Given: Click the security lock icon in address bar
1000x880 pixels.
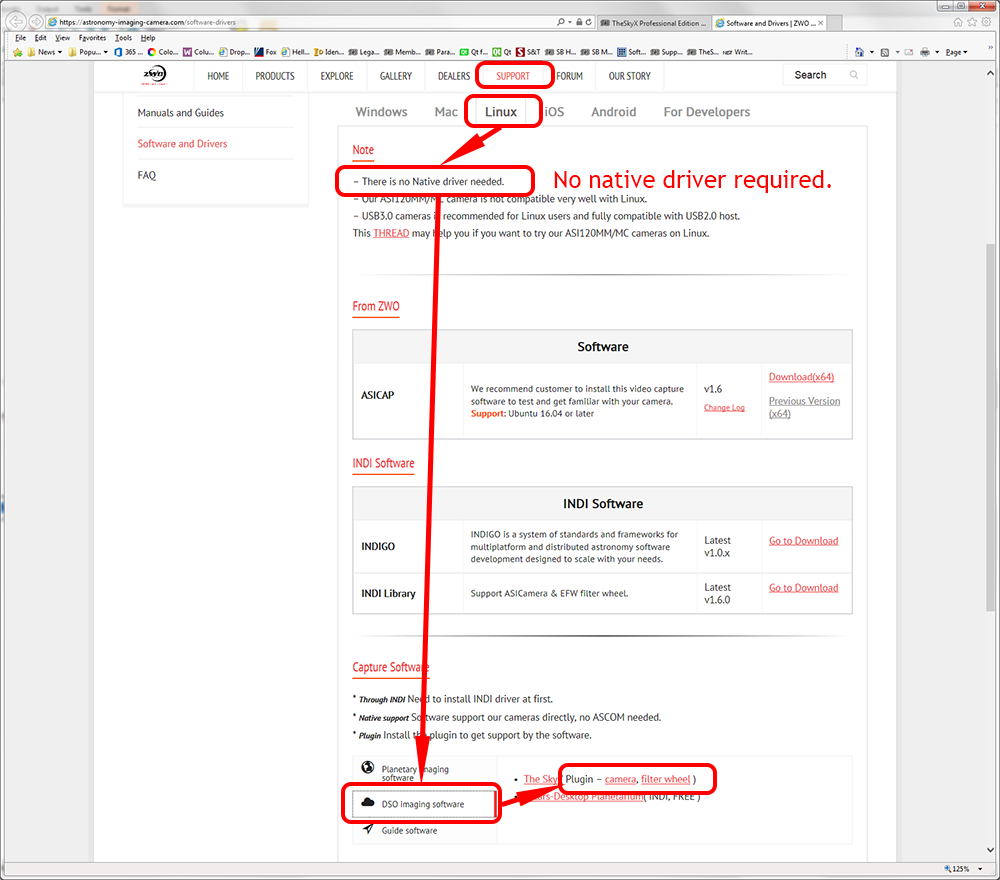Looking at the screenshot, I should pos(579,22).
